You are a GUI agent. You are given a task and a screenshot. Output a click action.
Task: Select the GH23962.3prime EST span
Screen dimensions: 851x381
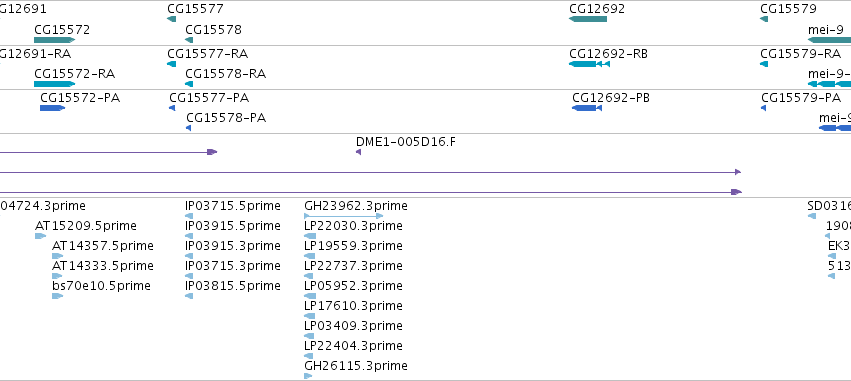344,216
